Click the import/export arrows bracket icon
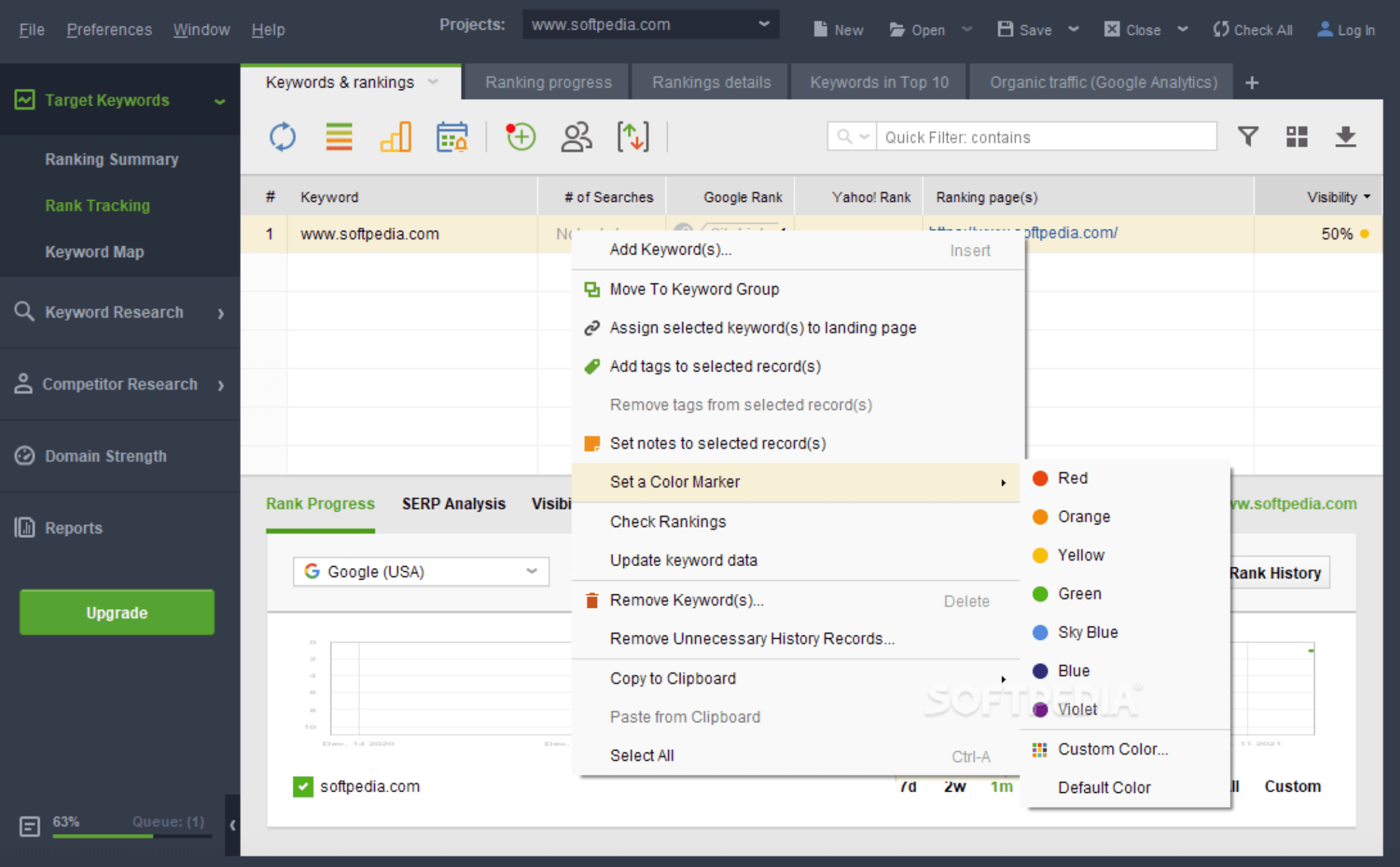1400x867 pixels. [633, 137]
